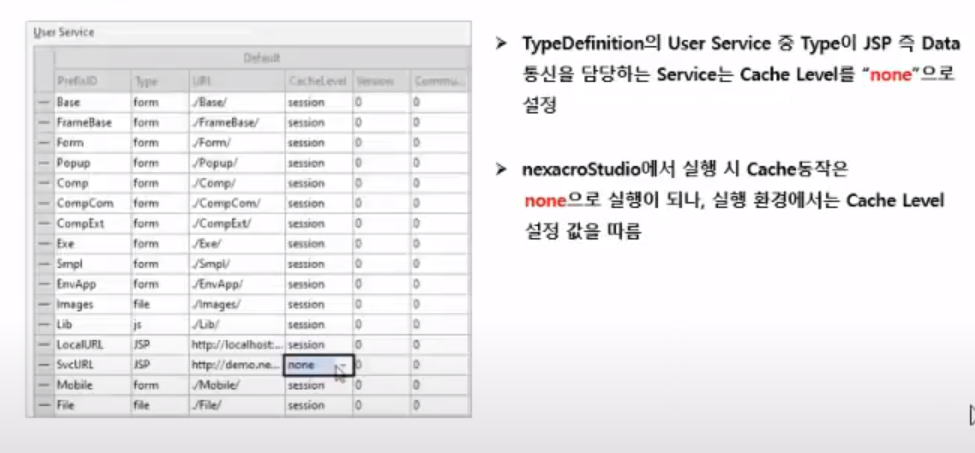Click the Version column header
The width and height of the screenshot is (975, 453).
381,82
